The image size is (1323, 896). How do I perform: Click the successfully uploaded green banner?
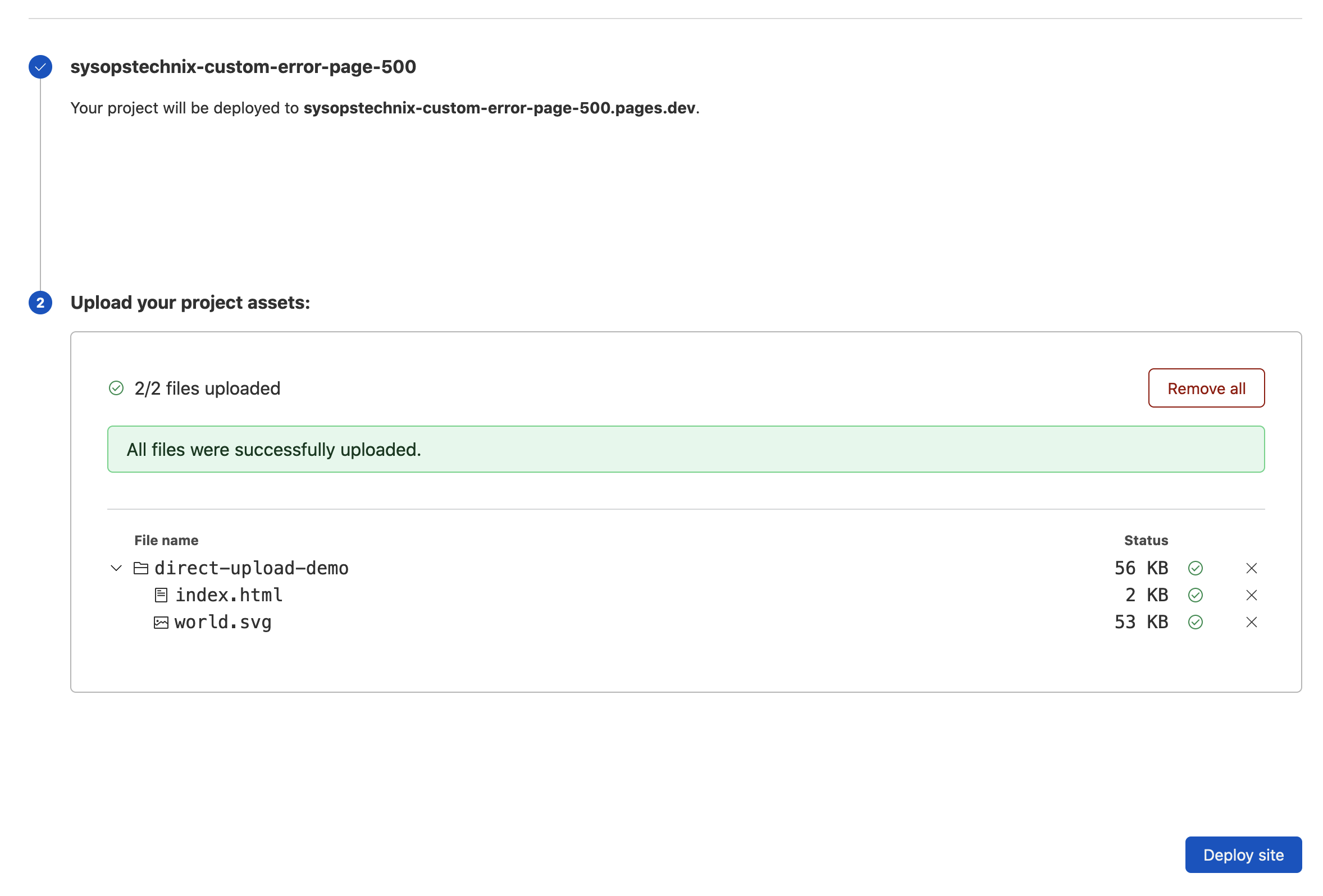(686, 449)
